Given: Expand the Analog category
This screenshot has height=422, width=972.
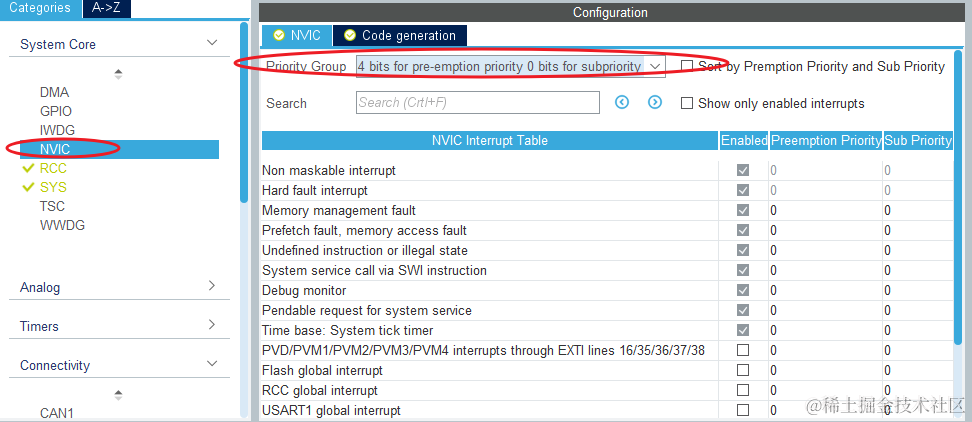Looking at the screenshot, I should [212, 286].
